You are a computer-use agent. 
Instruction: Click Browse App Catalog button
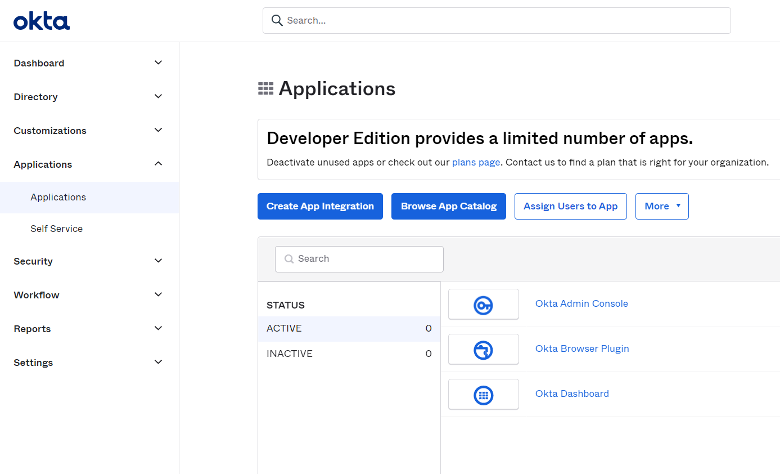(x=448, y=206)
